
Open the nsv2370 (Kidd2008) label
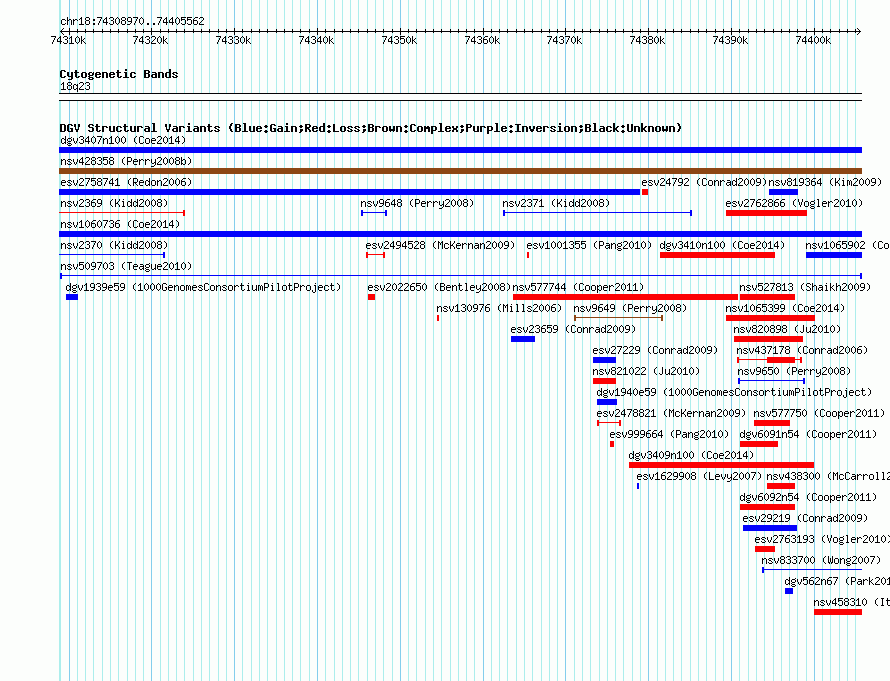[114, 245]
